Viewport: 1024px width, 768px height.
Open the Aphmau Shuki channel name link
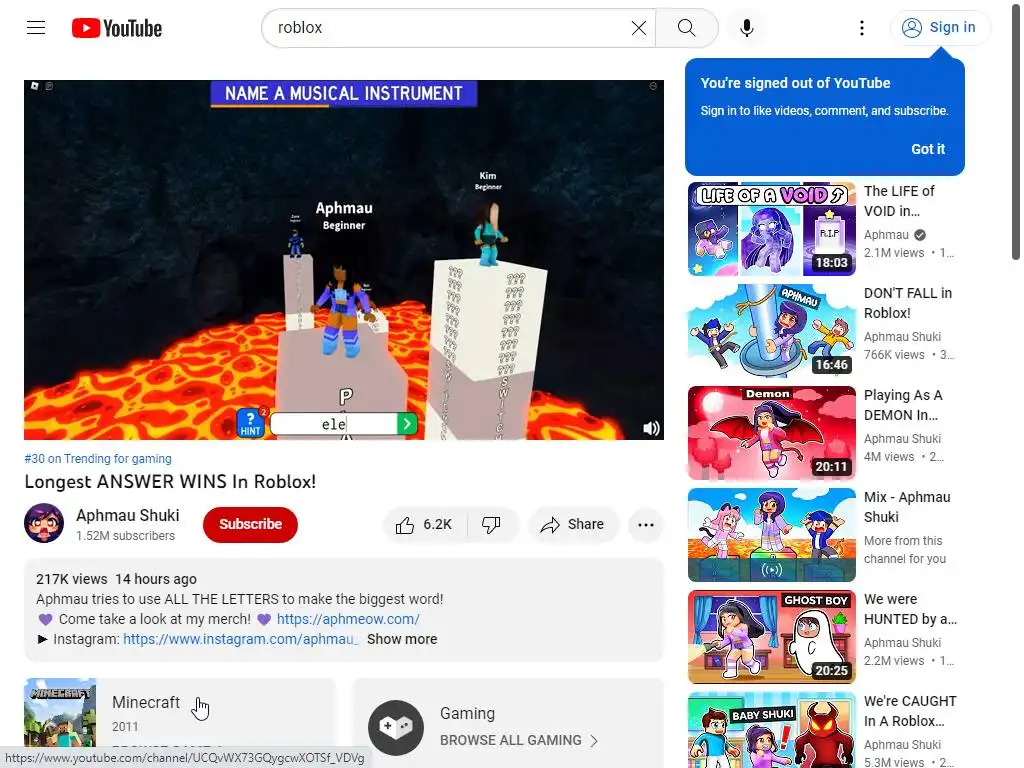(127, 515)
